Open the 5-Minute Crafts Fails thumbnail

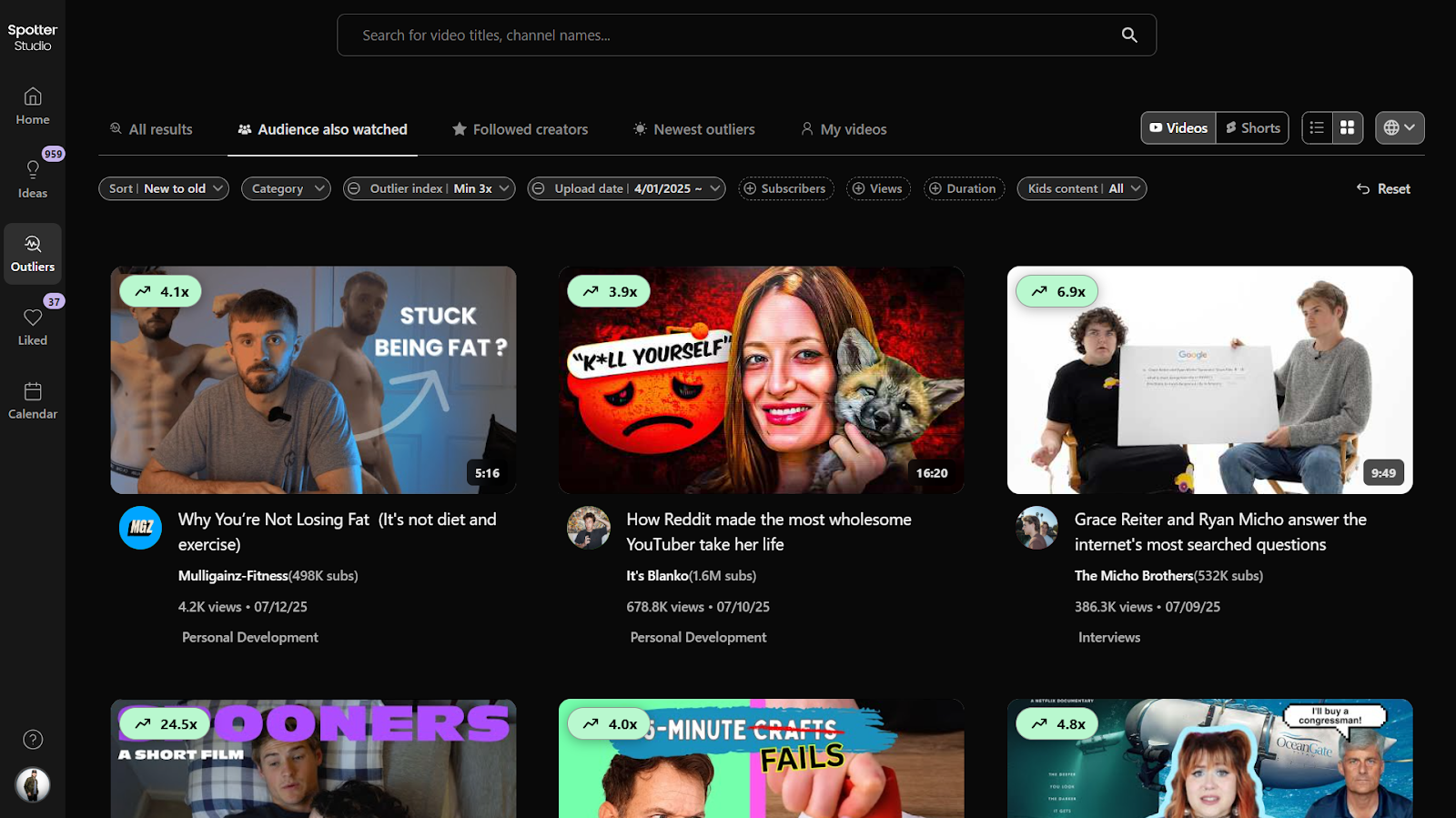762,759
